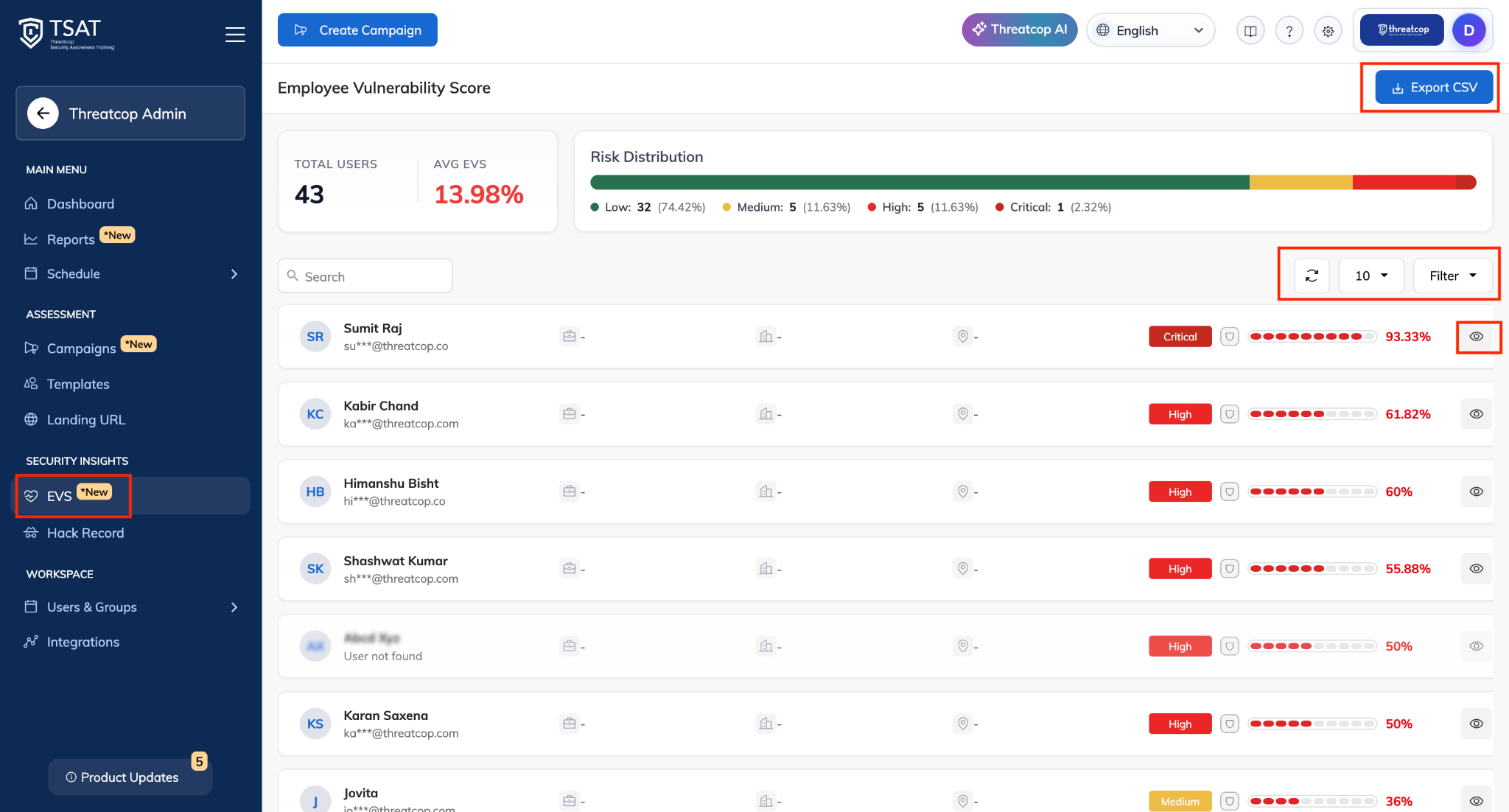This screenshot has width=1509, height=812.
Task: Click the Export CSV button
Action: (1434, 87)
